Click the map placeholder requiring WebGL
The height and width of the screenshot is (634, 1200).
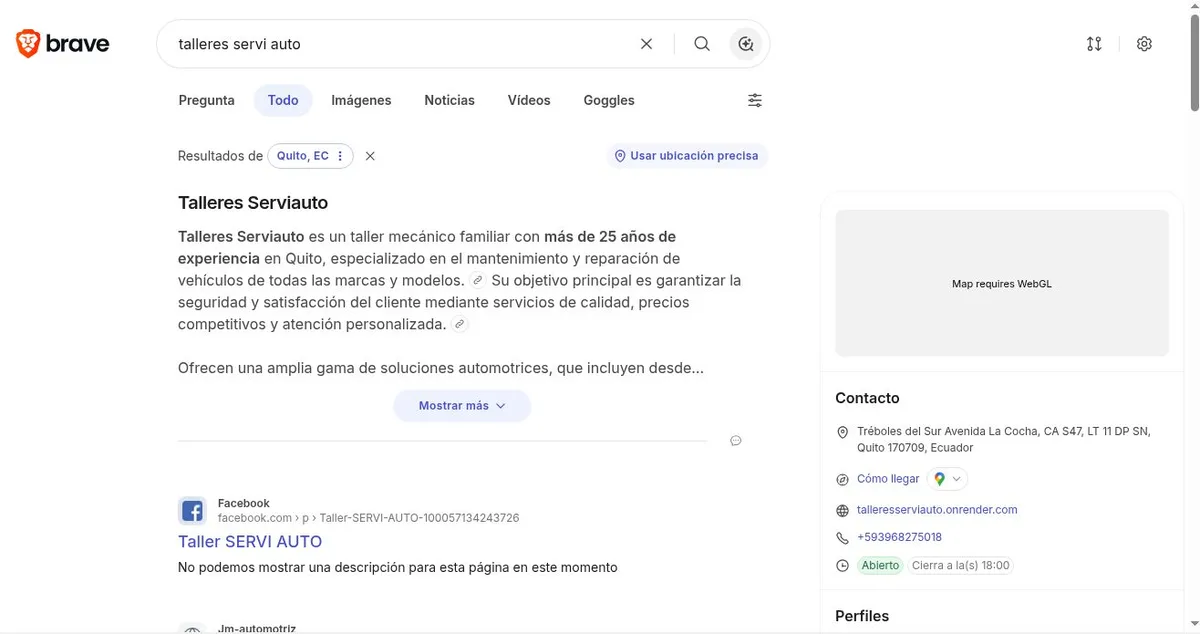[1002, 283]
